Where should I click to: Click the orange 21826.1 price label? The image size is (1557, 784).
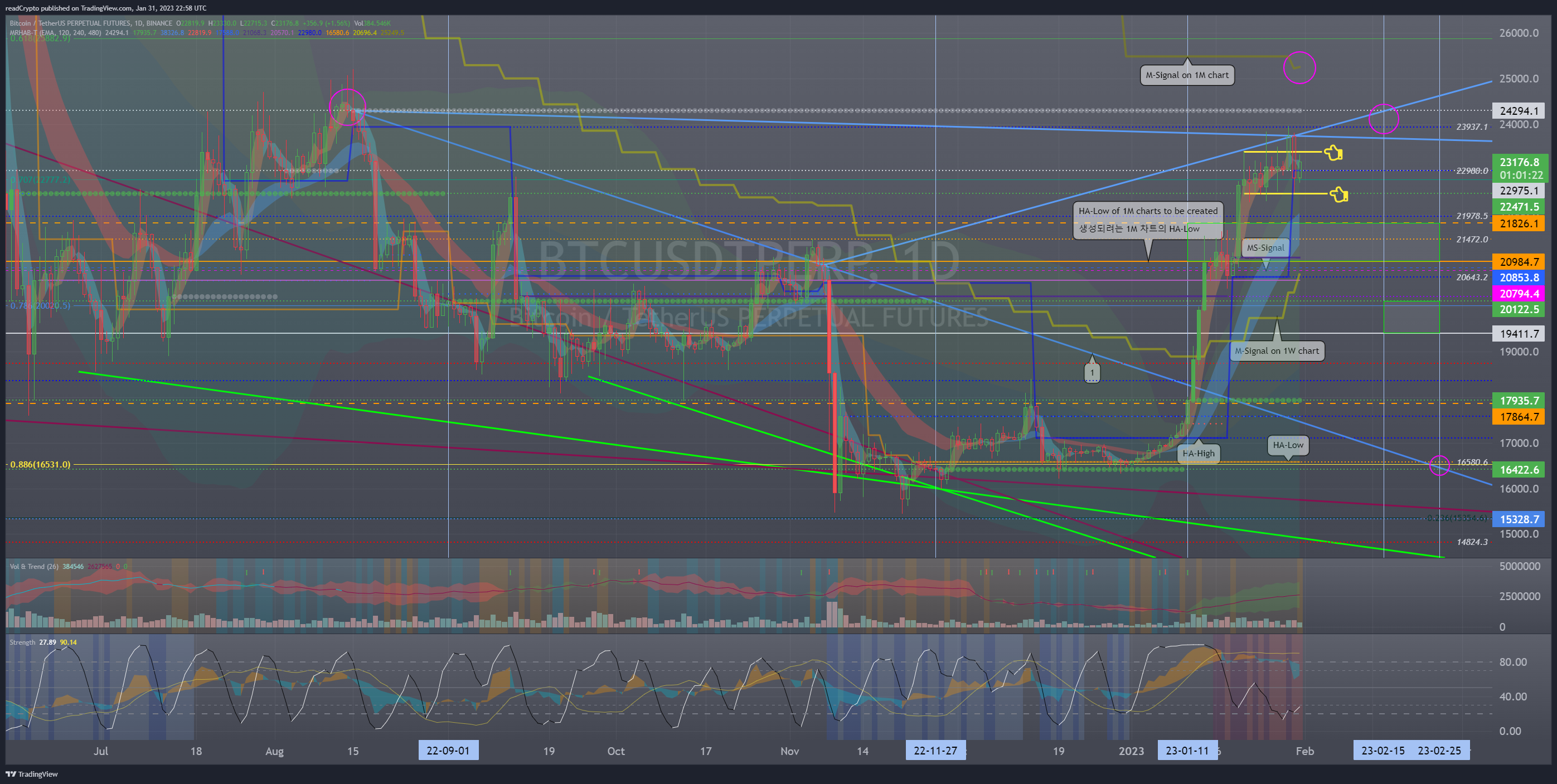(1519, 223)
